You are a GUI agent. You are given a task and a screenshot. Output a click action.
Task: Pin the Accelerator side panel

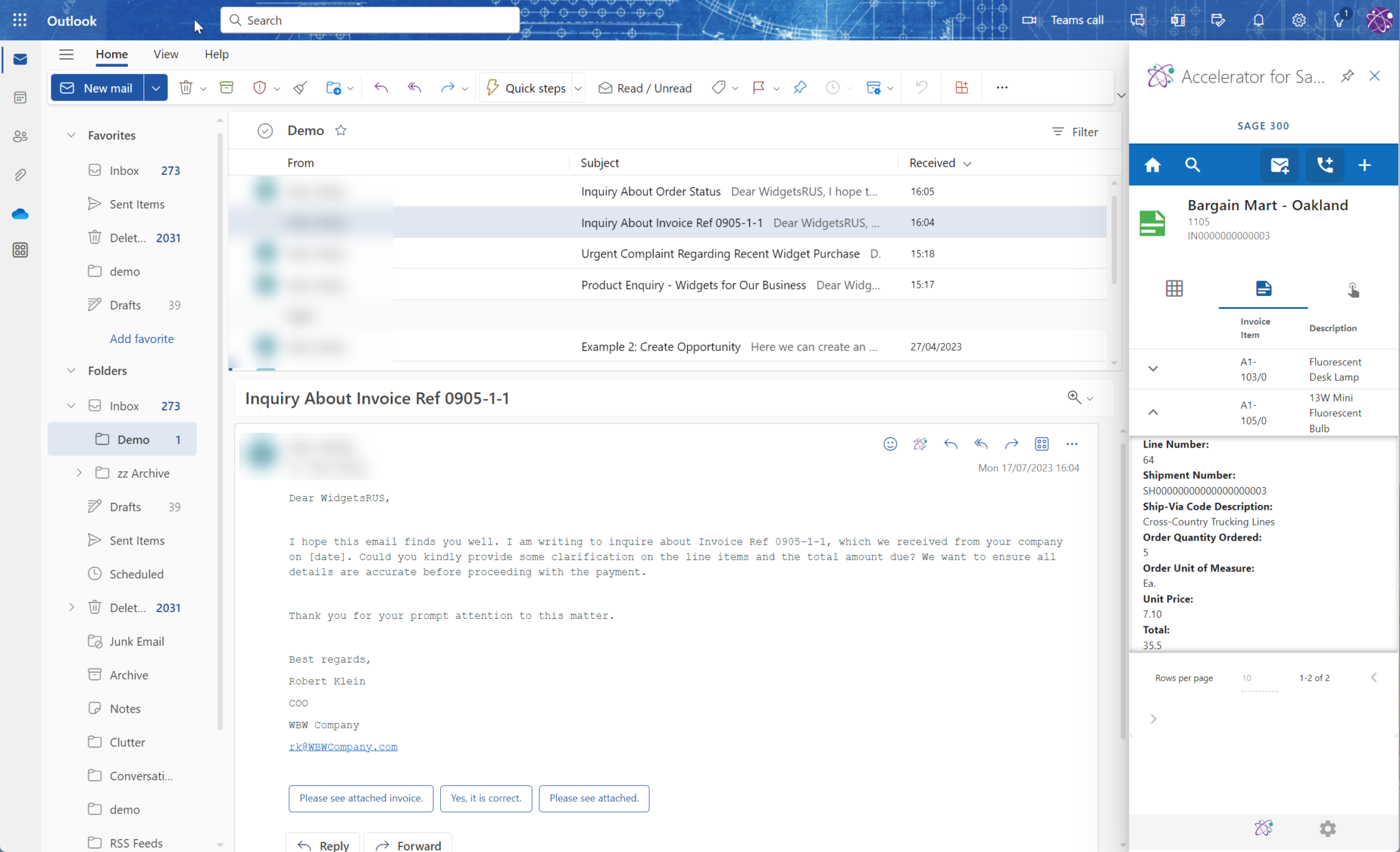pyautogui.click(x=1347, y=76)
